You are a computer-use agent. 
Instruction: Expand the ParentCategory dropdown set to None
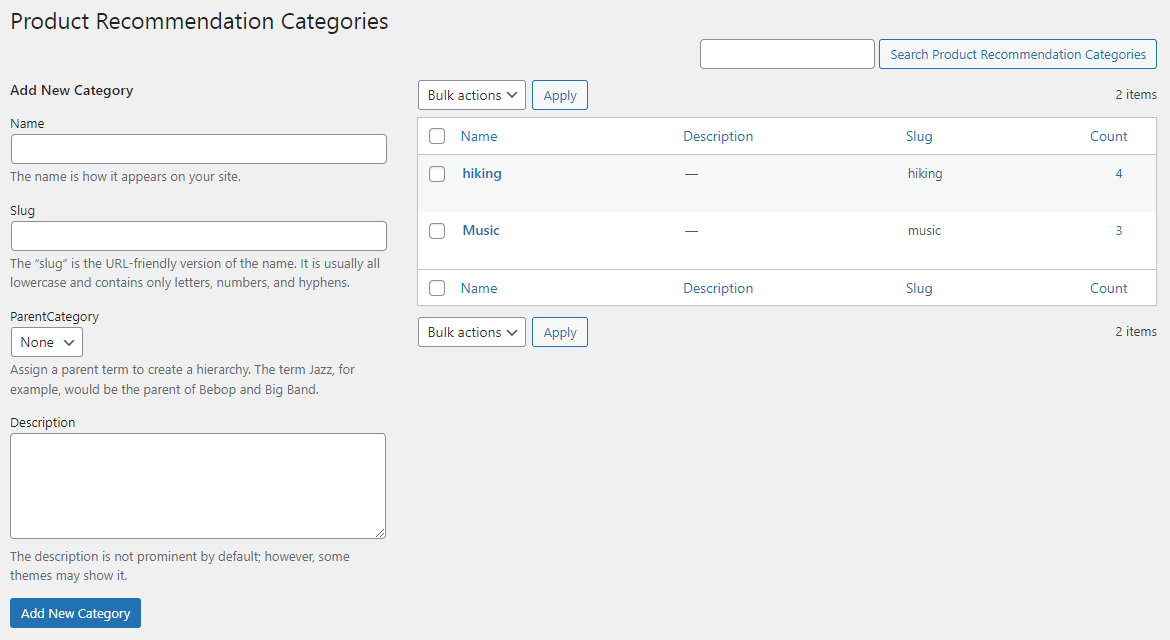[x=47, y=342]
